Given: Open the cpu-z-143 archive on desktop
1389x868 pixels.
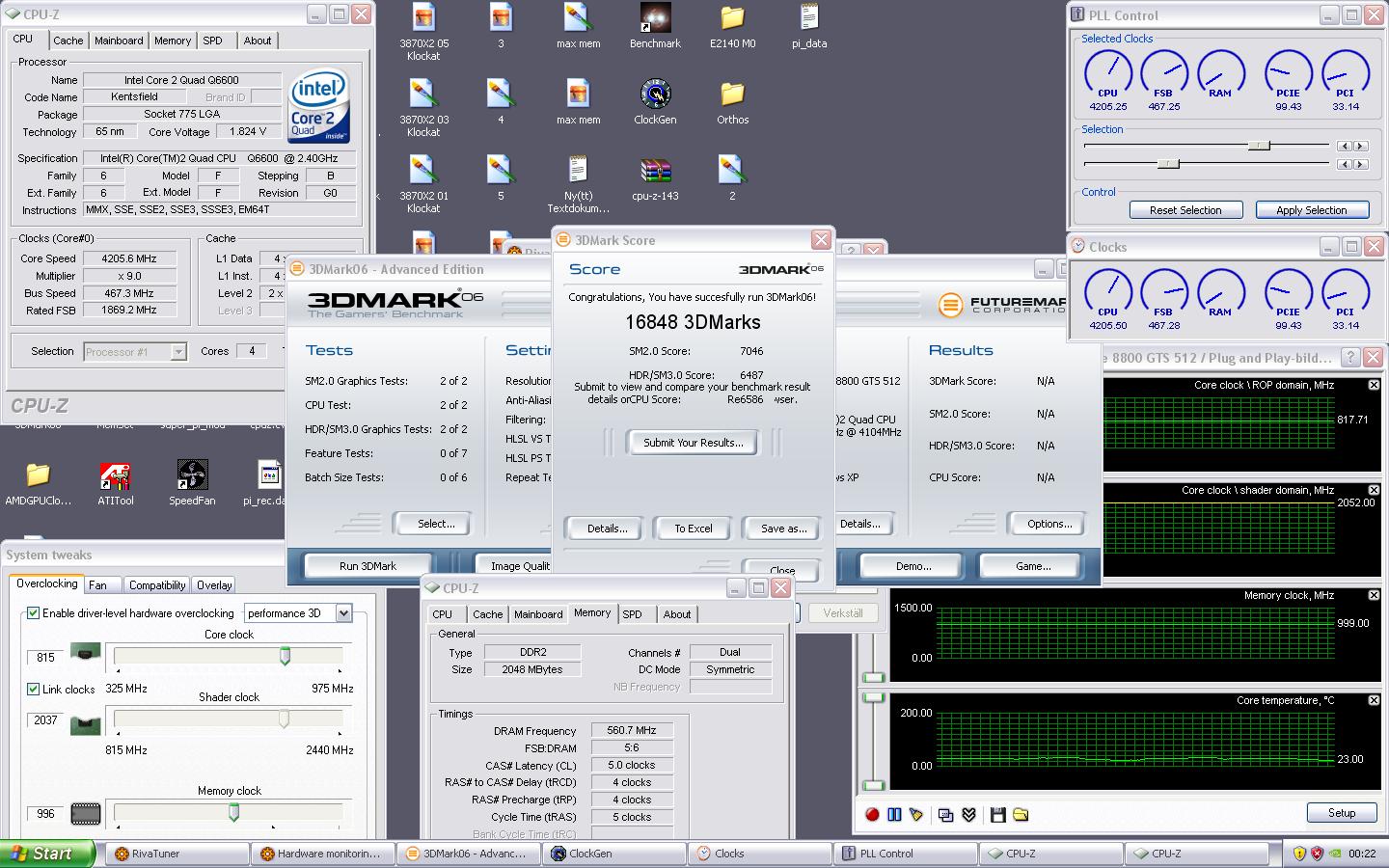Looking at the screenshot, I should (655, 177).
